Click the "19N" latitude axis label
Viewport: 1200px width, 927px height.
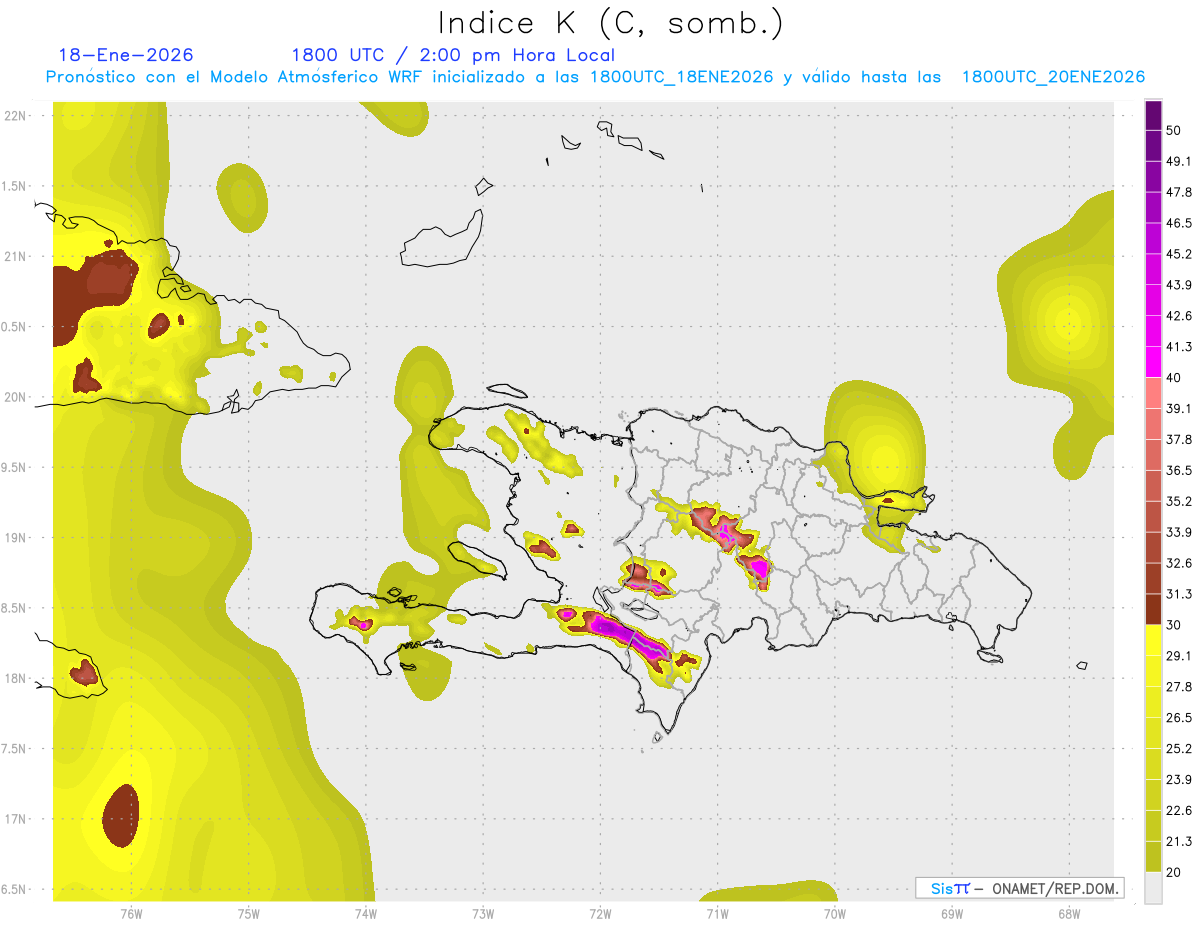16,538
